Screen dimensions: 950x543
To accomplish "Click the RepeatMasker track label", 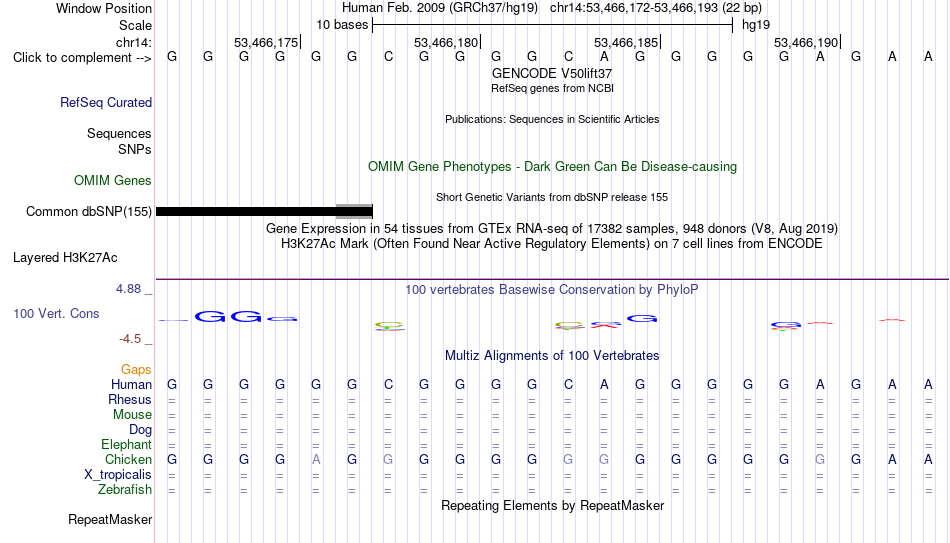I will point(110,519).
